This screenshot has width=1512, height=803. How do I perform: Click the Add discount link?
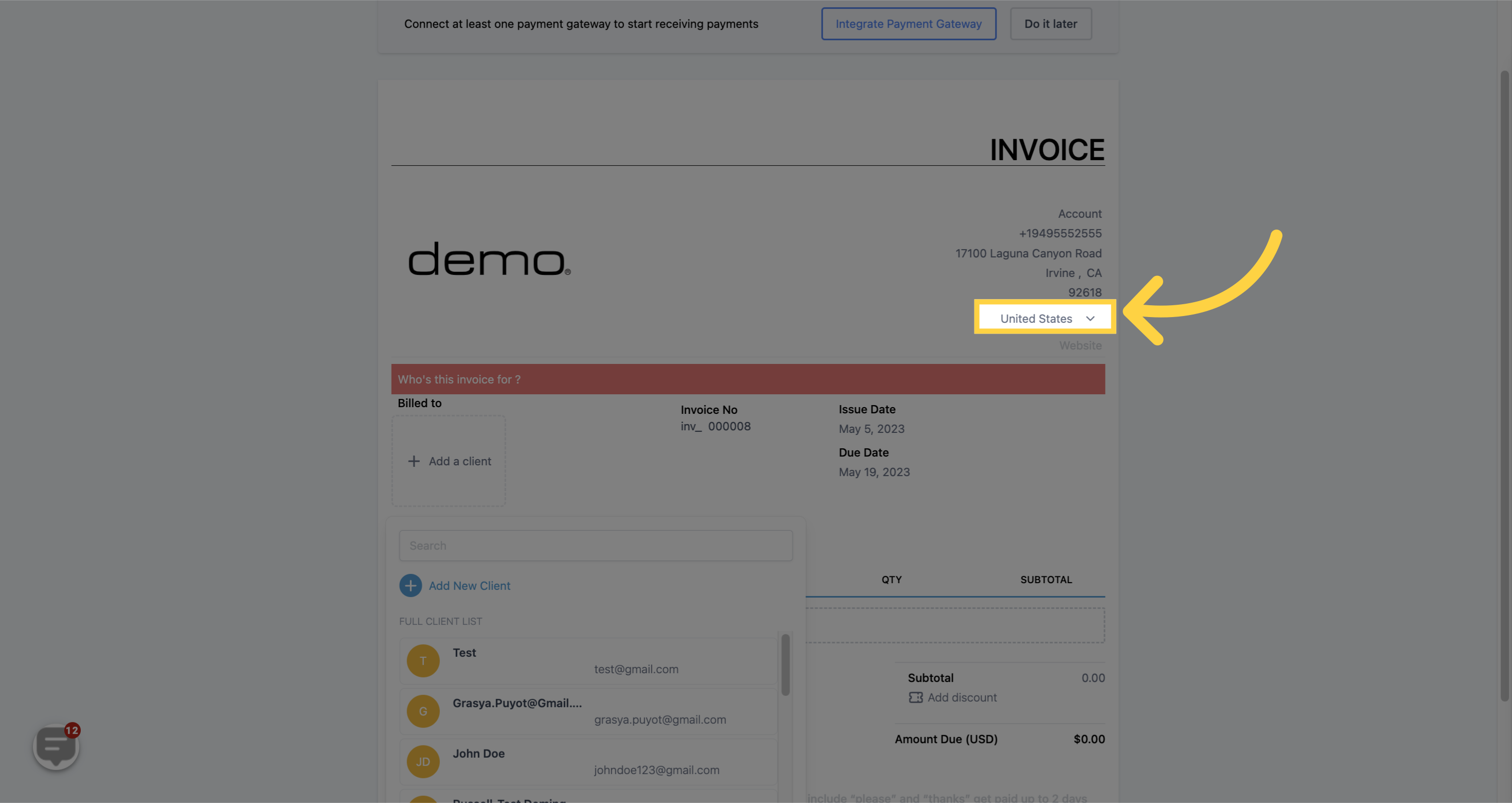pyautogui.click(x=962, y=697)
